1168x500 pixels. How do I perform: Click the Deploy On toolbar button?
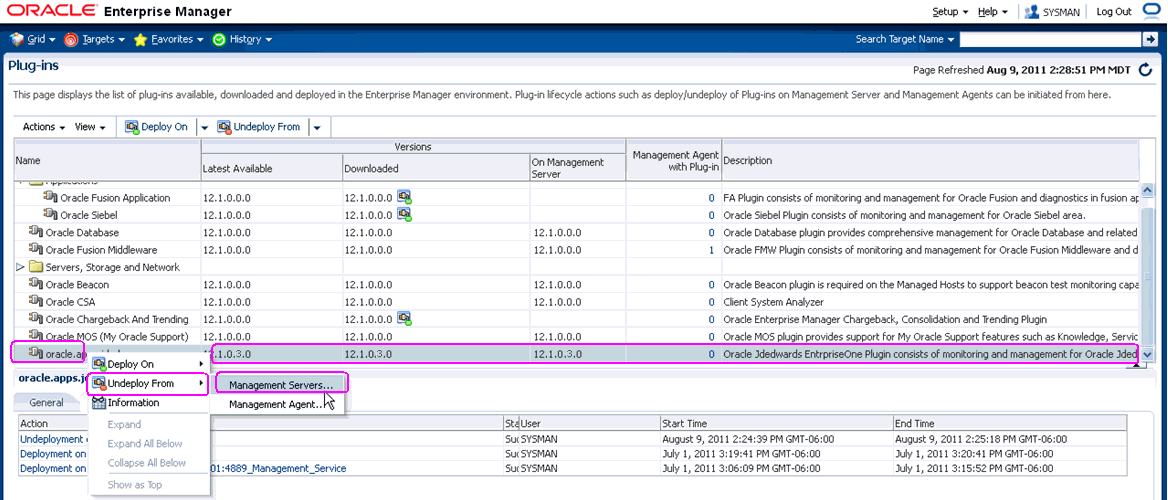click(156, 127)
